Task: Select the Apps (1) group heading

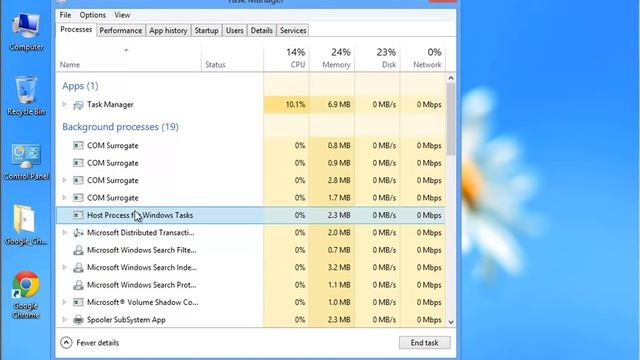Action: (x=80, y=86)
